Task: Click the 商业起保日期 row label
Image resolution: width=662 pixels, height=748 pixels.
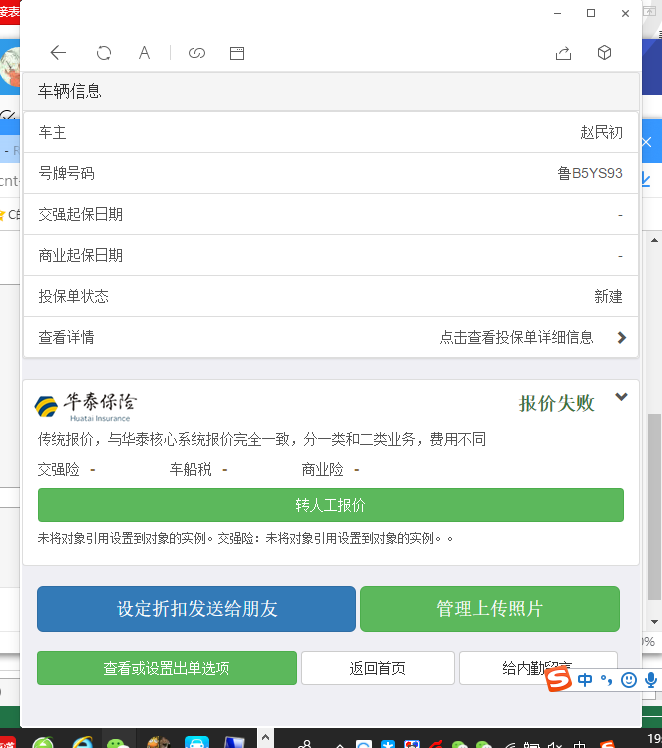Action: [81, 256]
